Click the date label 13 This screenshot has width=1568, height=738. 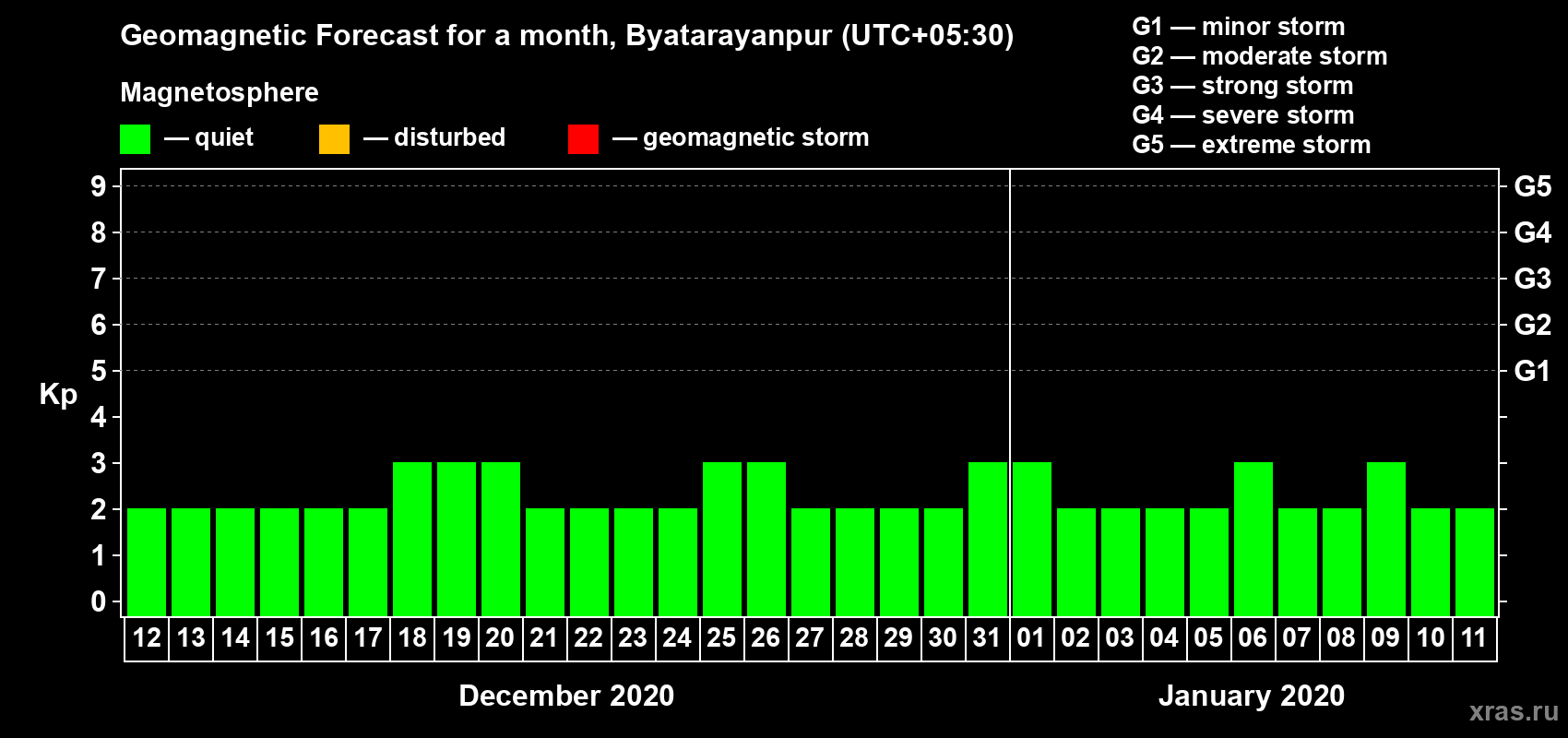[191, 637]
